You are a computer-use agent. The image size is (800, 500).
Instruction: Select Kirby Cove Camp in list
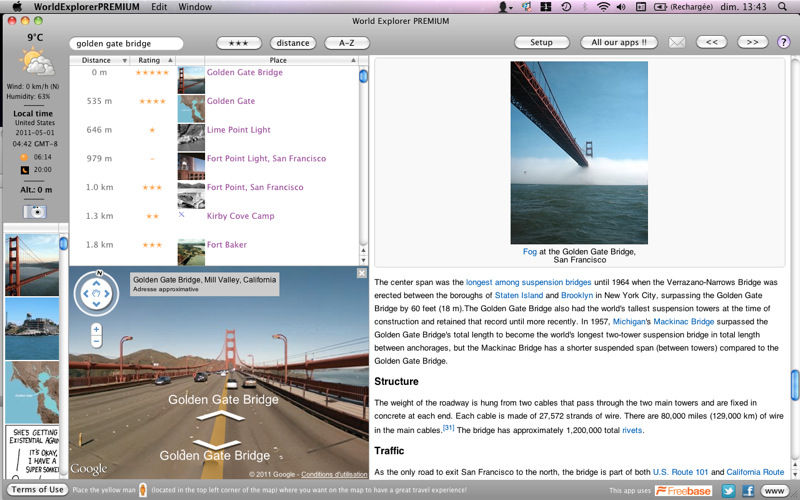pyautogui.click(x=240, y=216)
